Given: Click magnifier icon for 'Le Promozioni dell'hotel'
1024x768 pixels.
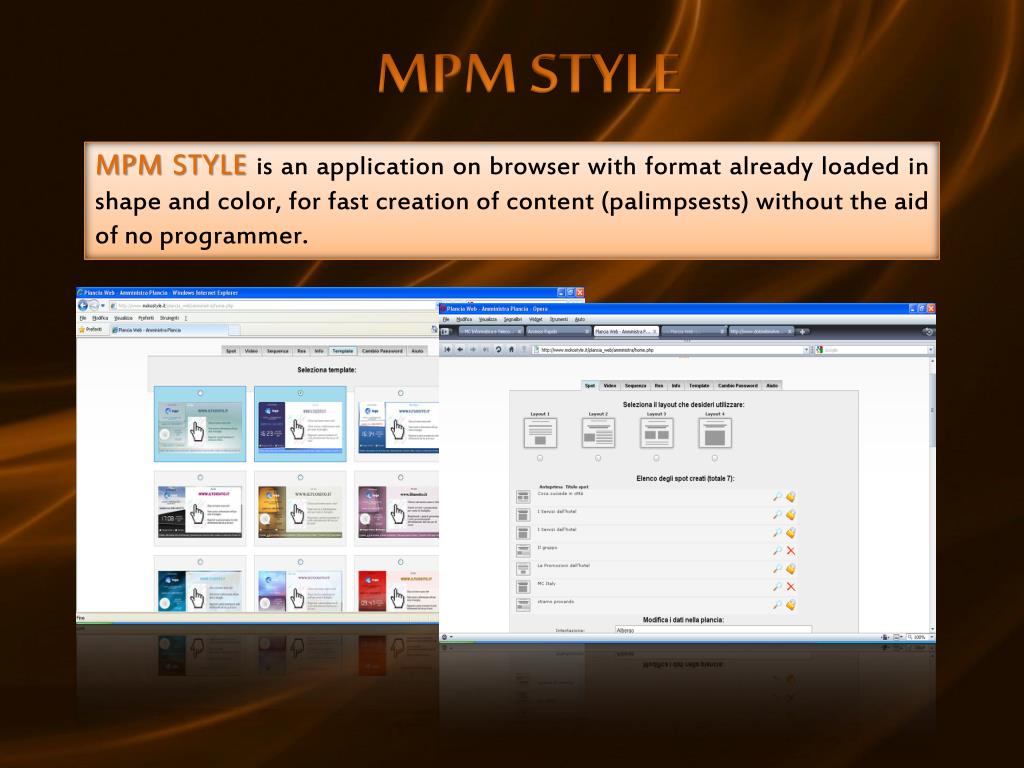Looking at the screenshot, I should pyautogui.click(x=777, y=569).
